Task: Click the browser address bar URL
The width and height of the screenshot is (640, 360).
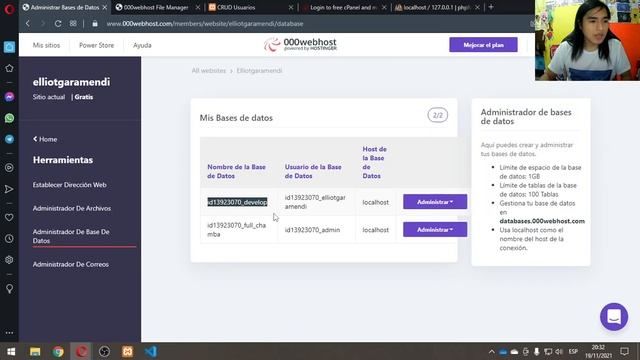Action: click(204, 24)
